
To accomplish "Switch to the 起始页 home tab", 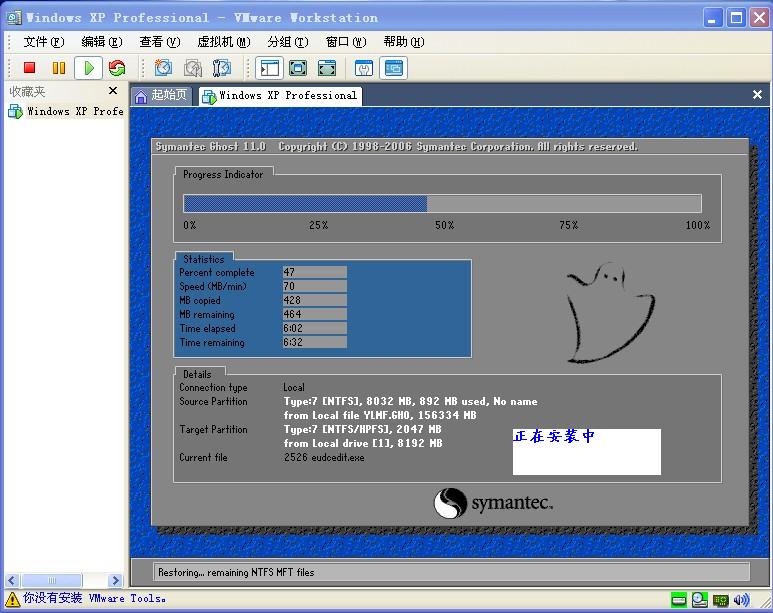I will [162, 96].
